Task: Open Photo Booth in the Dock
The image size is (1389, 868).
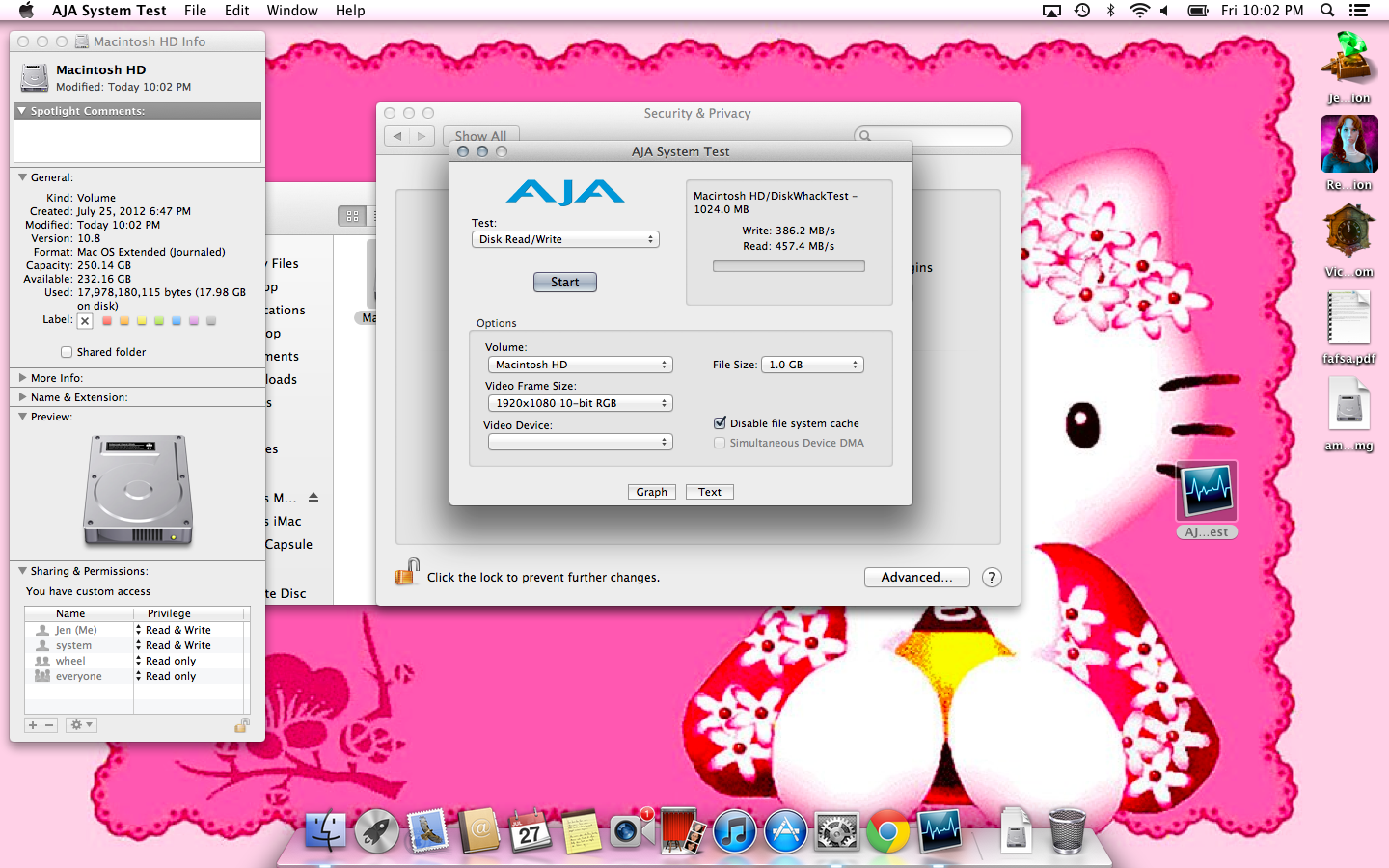Action: pos(683,830)
